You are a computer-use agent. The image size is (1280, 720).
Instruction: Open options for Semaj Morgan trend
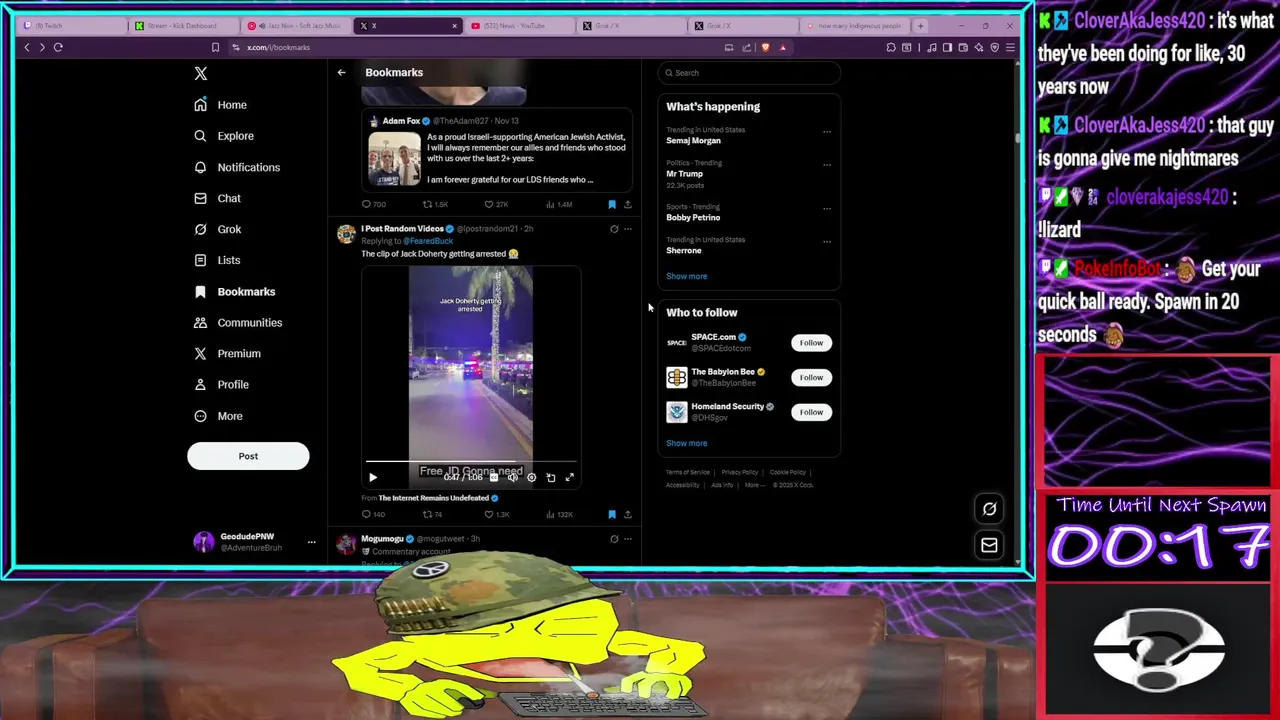click(826, 131)
